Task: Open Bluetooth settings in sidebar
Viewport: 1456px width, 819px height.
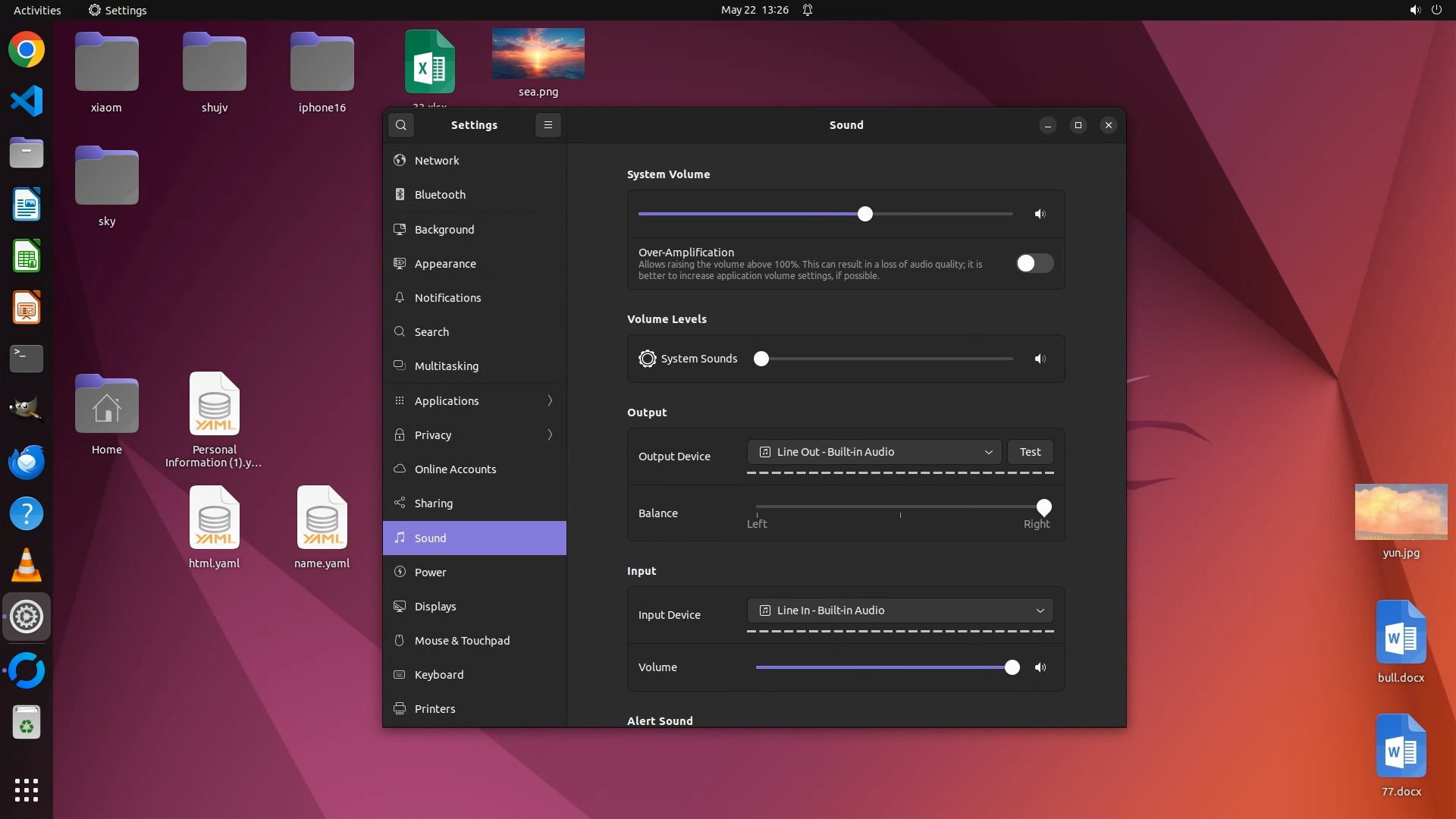Action: coord(440,195)
